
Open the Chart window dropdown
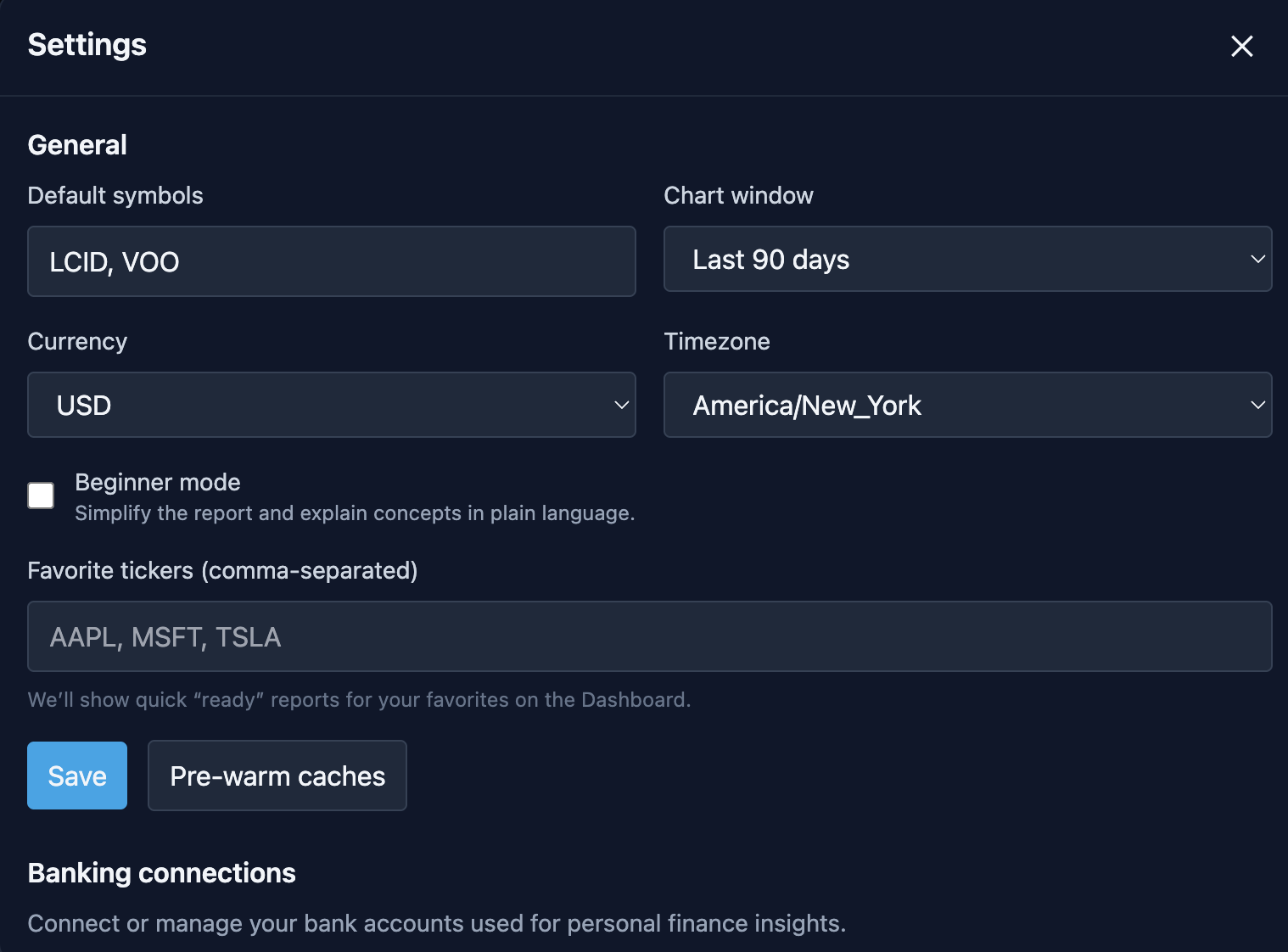pyautogui.click(x=967, y=259)
